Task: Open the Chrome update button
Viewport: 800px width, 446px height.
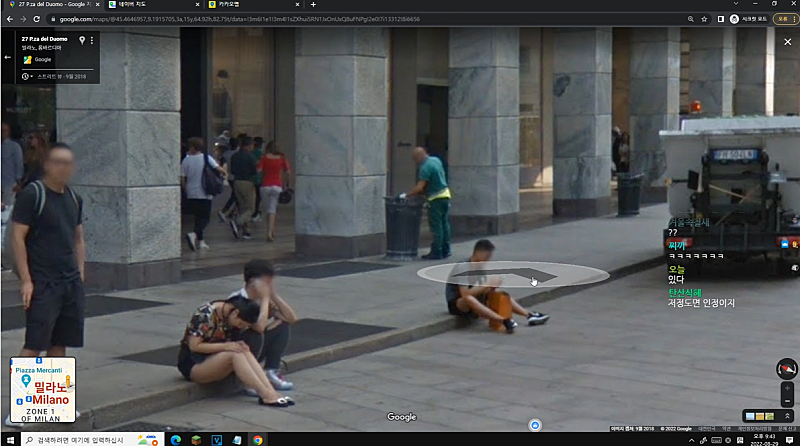Action: (785, 19)
